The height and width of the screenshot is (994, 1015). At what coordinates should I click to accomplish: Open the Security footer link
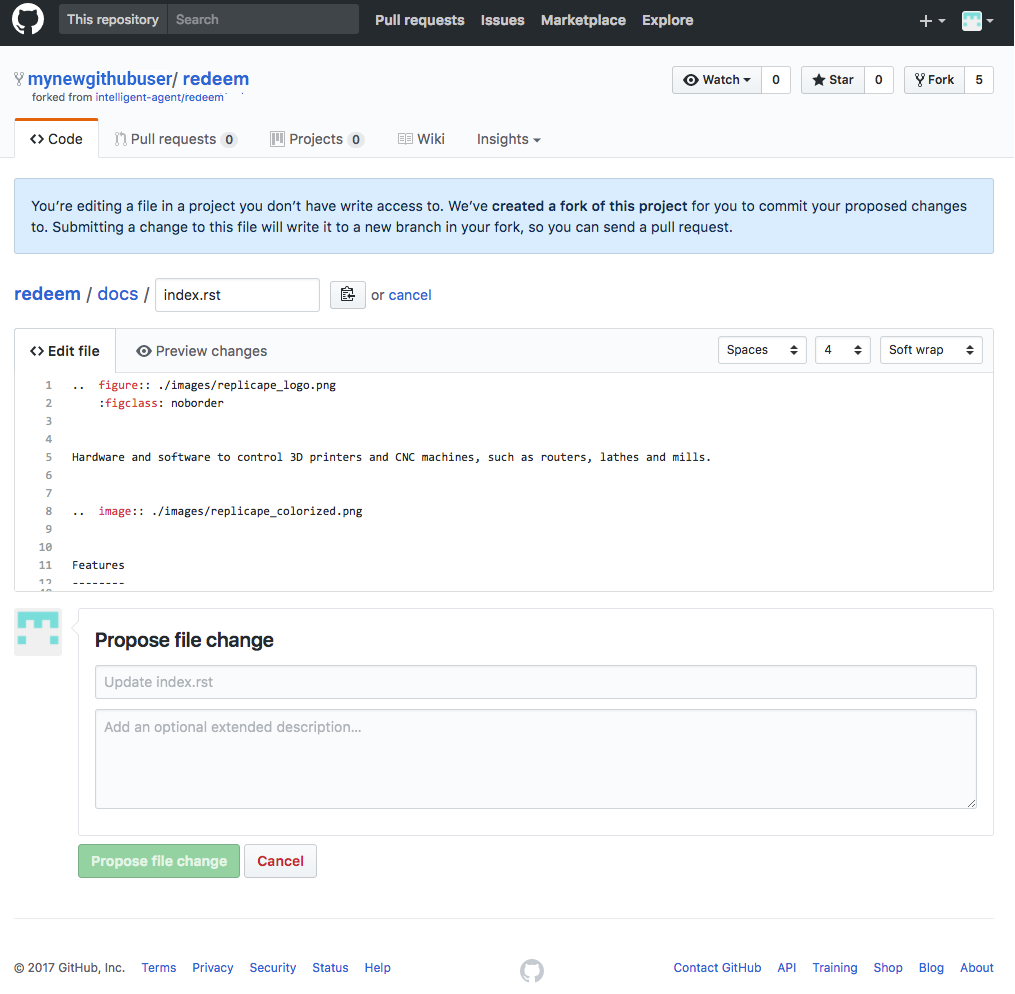(273, 967)
